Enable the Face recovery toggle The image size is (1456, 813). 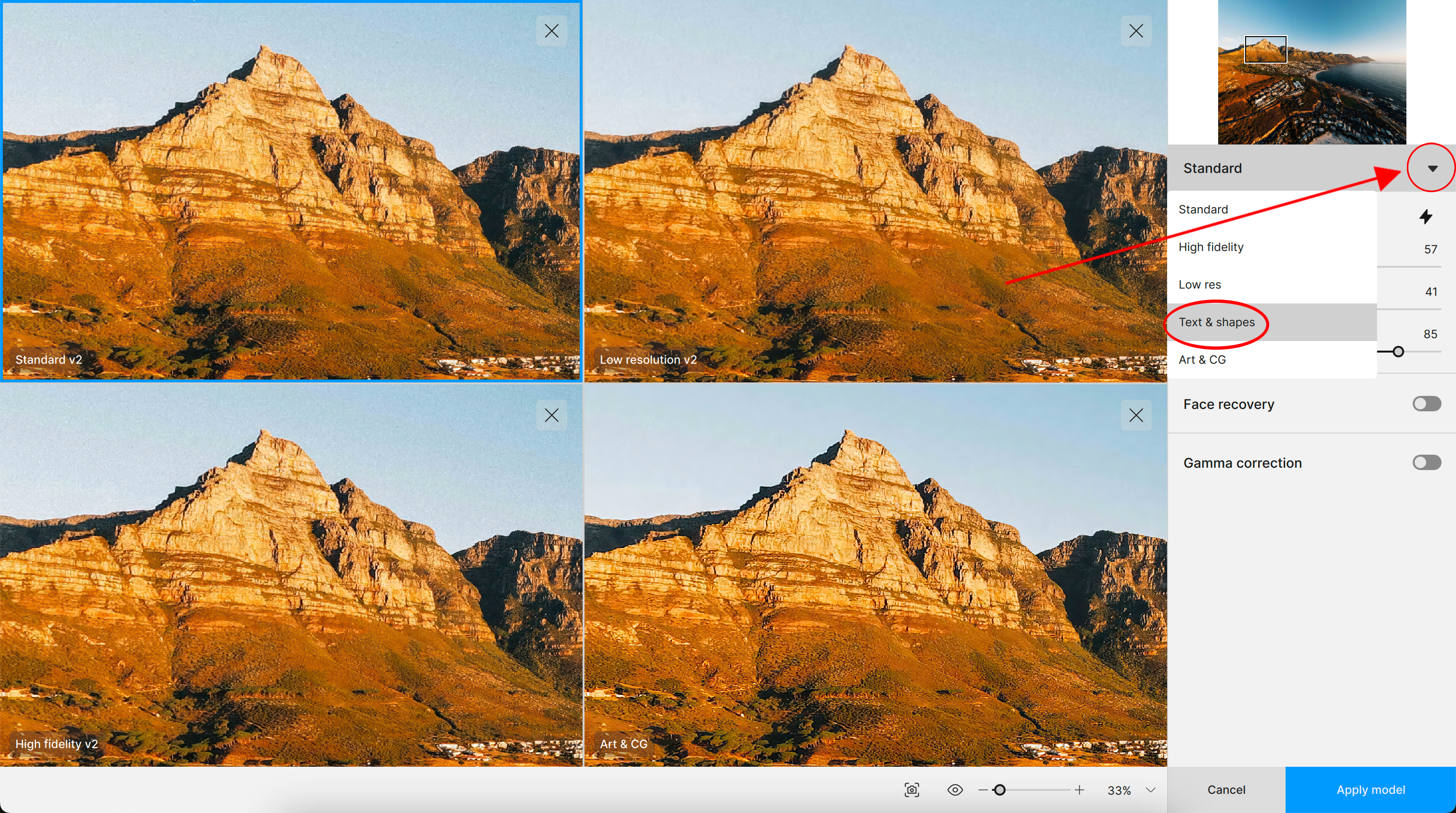tap(1426, 404)
